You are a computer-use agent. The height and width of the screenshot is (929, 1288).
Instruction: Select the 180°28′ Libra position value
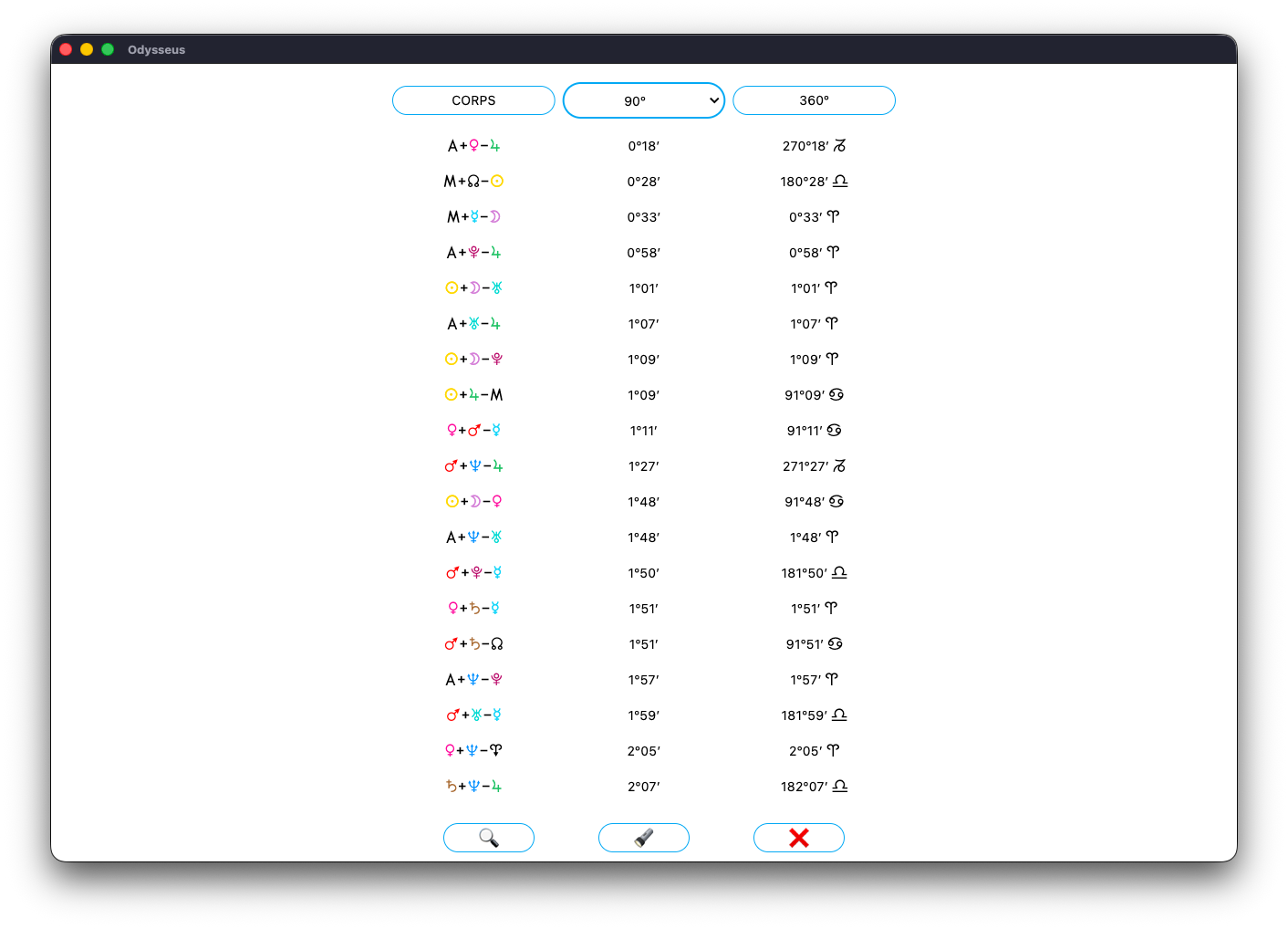click(814, 182)
